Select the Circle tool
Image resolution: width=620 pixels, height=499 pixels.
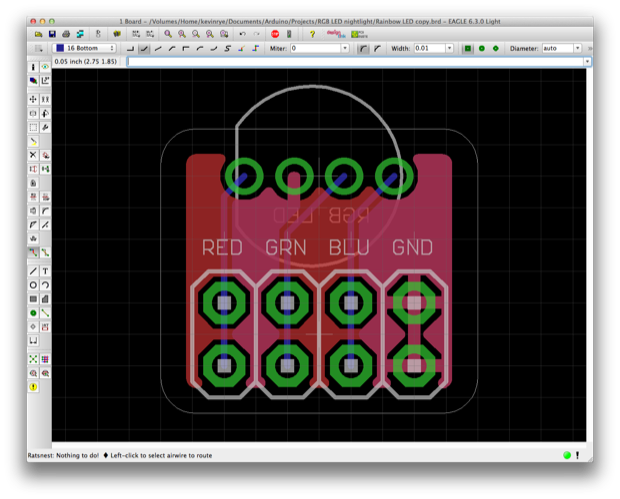tap(33, 285)
